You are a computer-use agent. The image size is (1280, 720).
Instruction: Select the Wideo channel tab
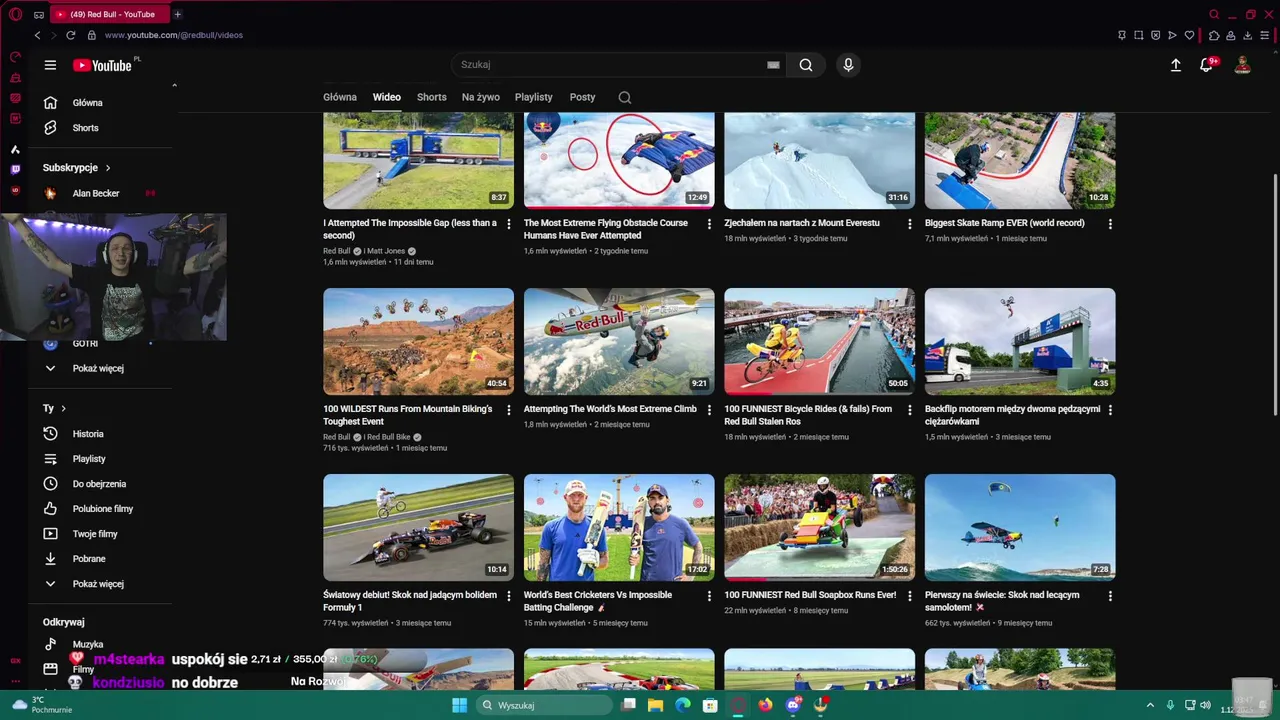coord(387,97)
